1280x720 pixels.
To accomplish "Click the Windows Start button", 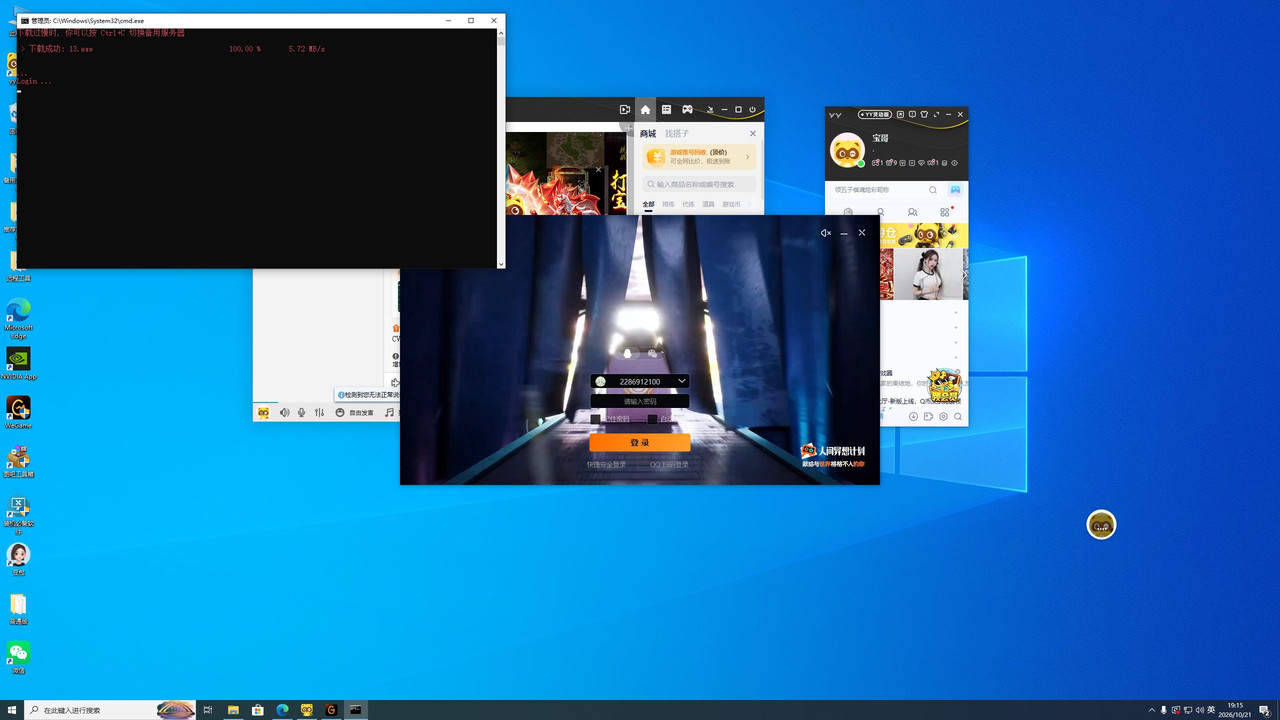I will coord(12,710).
